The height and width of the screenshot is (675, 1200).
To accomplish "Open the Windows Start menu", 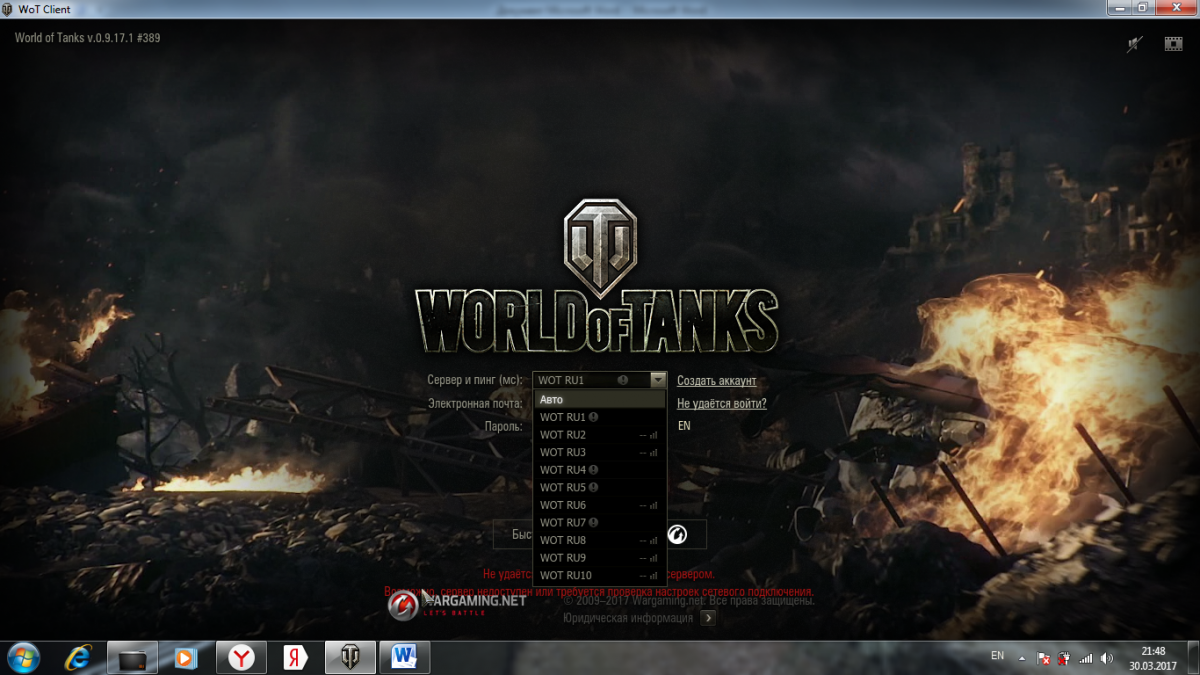I will (23, 657).
